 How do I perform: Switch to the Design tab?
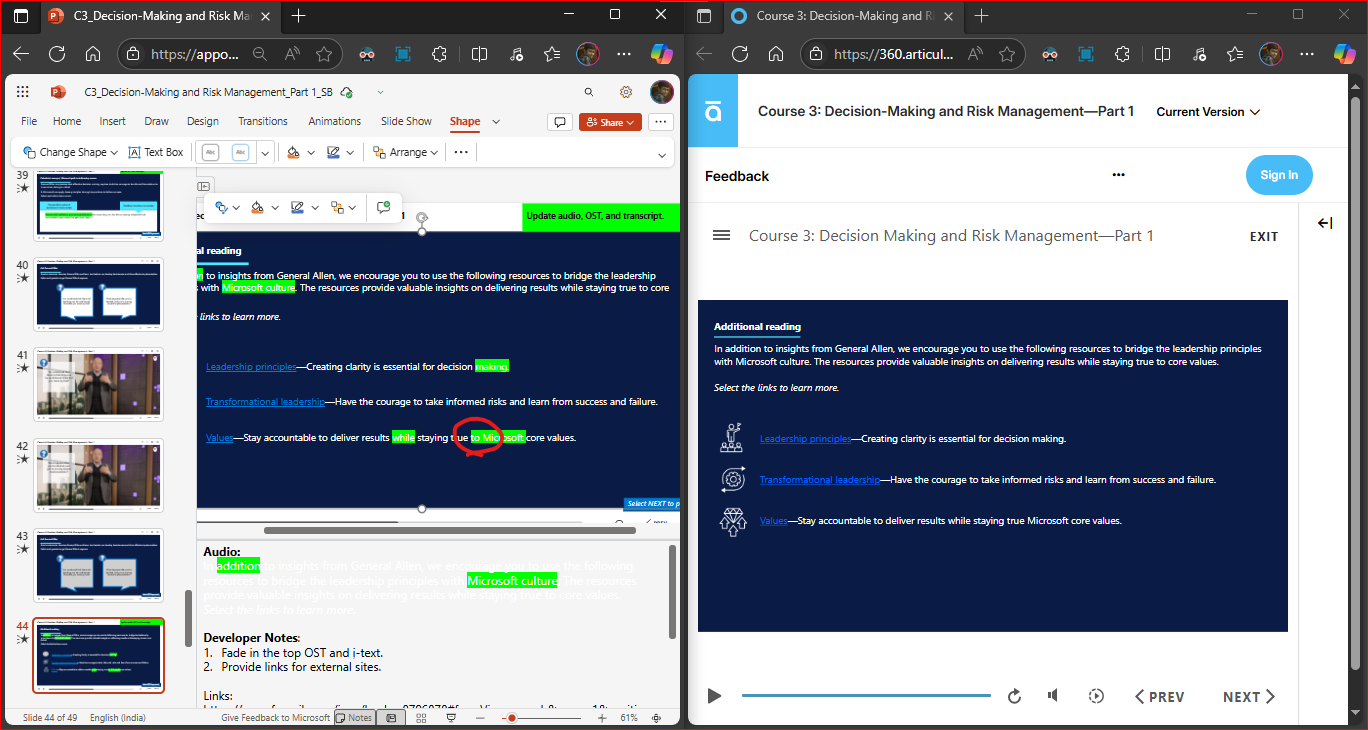point(202,121)
